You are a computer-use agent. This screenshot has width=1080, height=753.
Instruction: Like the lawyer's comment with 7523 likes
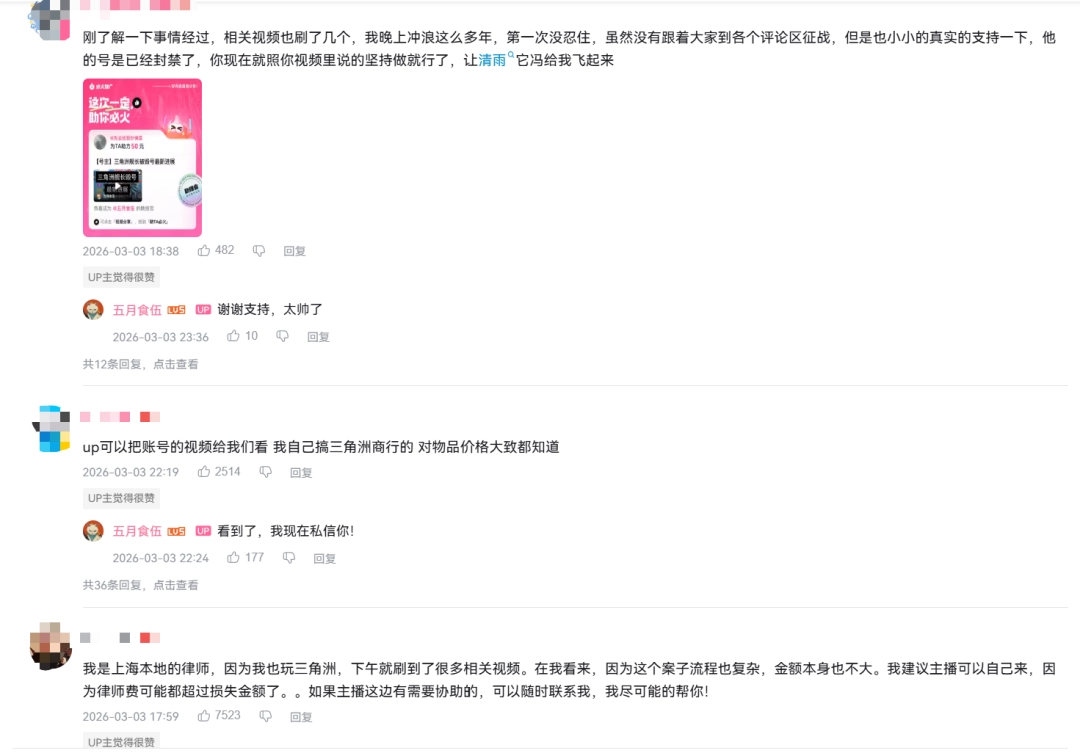coord(204,716)
